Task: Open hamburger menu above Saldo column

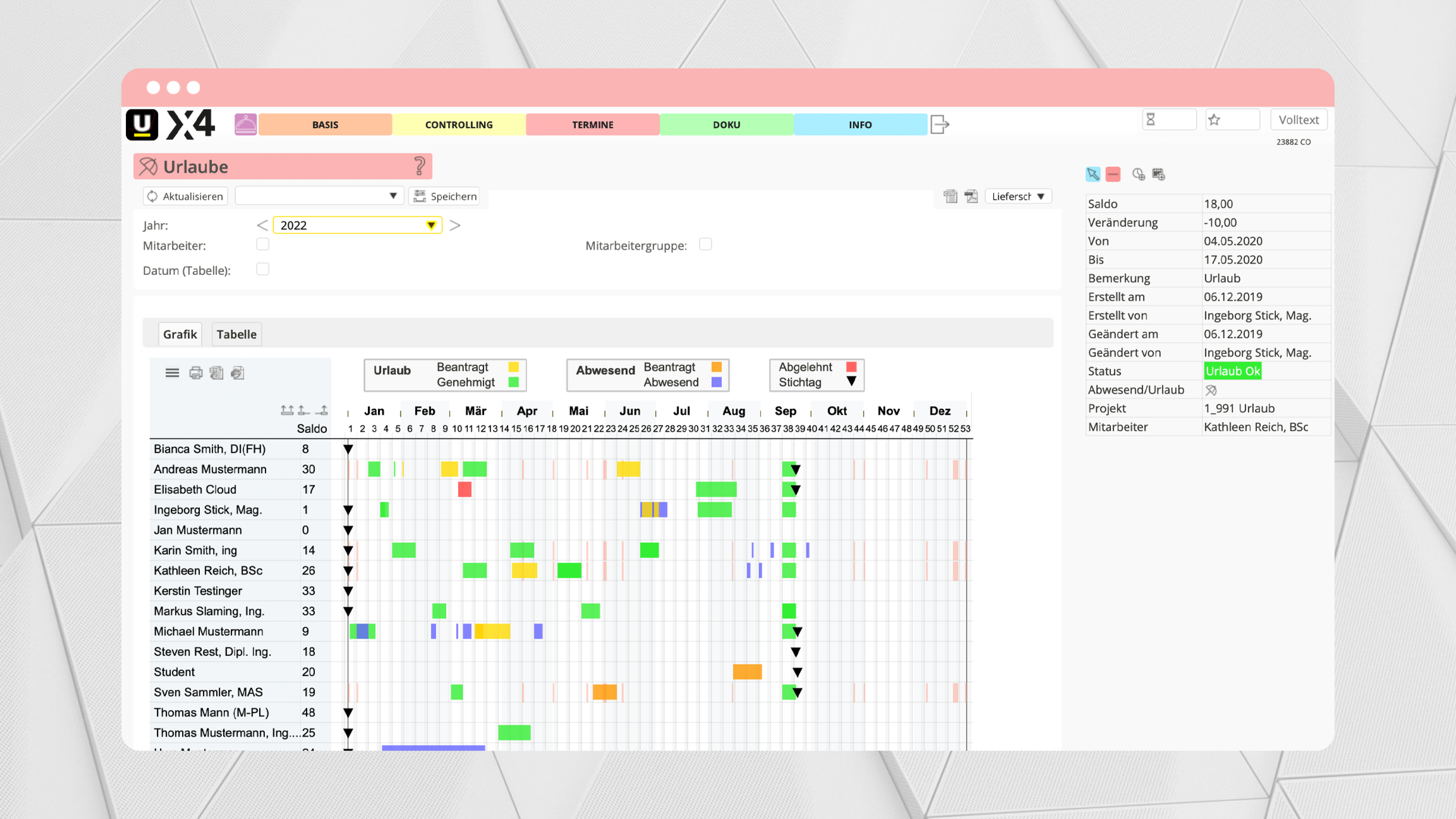Action: pyautogui.click(x=172, y=373)
